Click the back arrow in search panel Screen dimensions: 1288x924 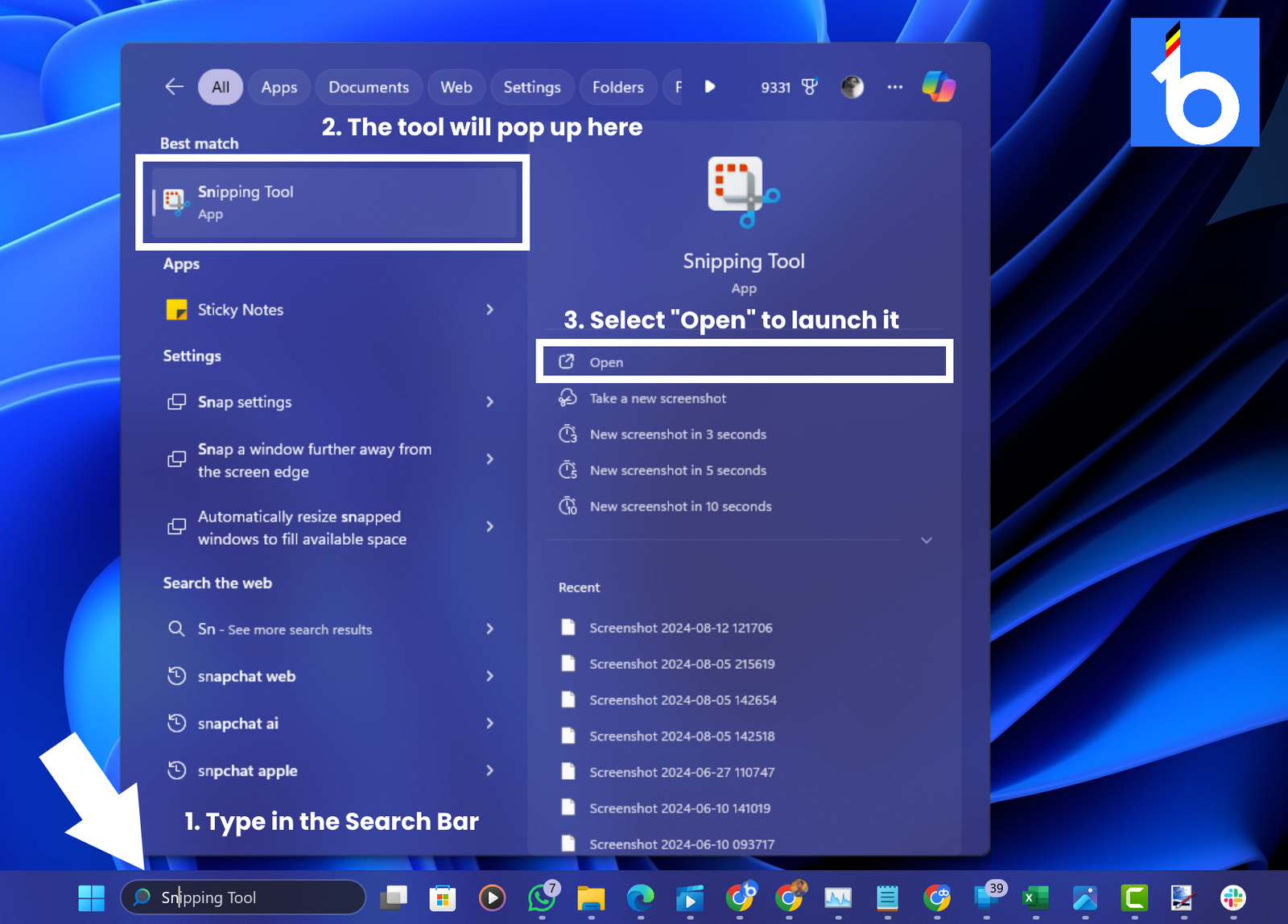click(x=174, y=87)
